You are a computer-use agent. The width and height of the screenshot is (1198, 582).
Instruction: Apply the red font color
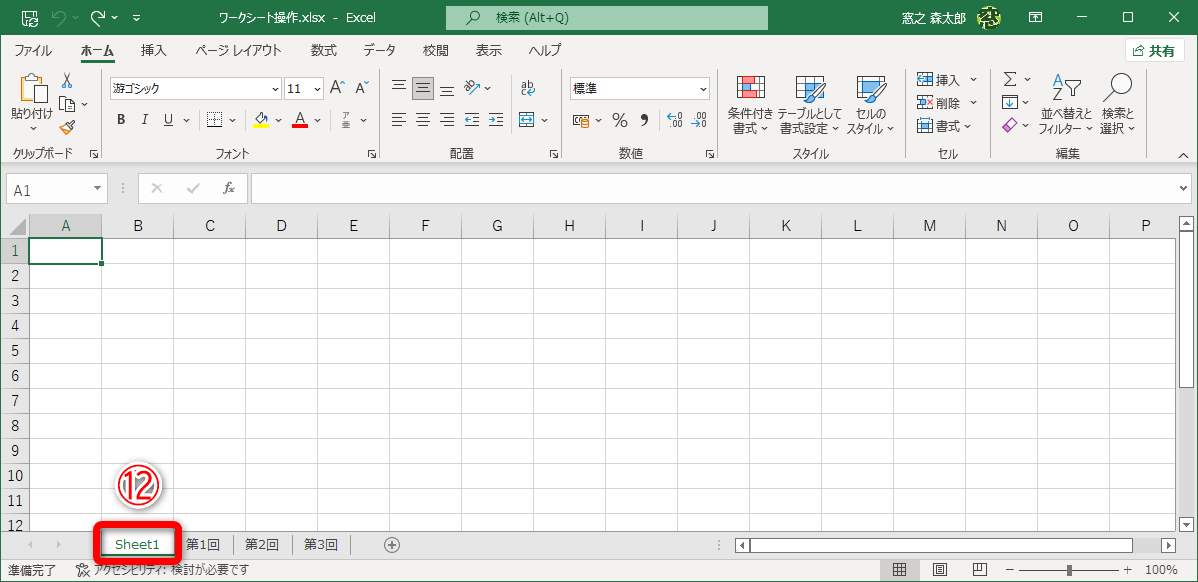click(300, 120)
